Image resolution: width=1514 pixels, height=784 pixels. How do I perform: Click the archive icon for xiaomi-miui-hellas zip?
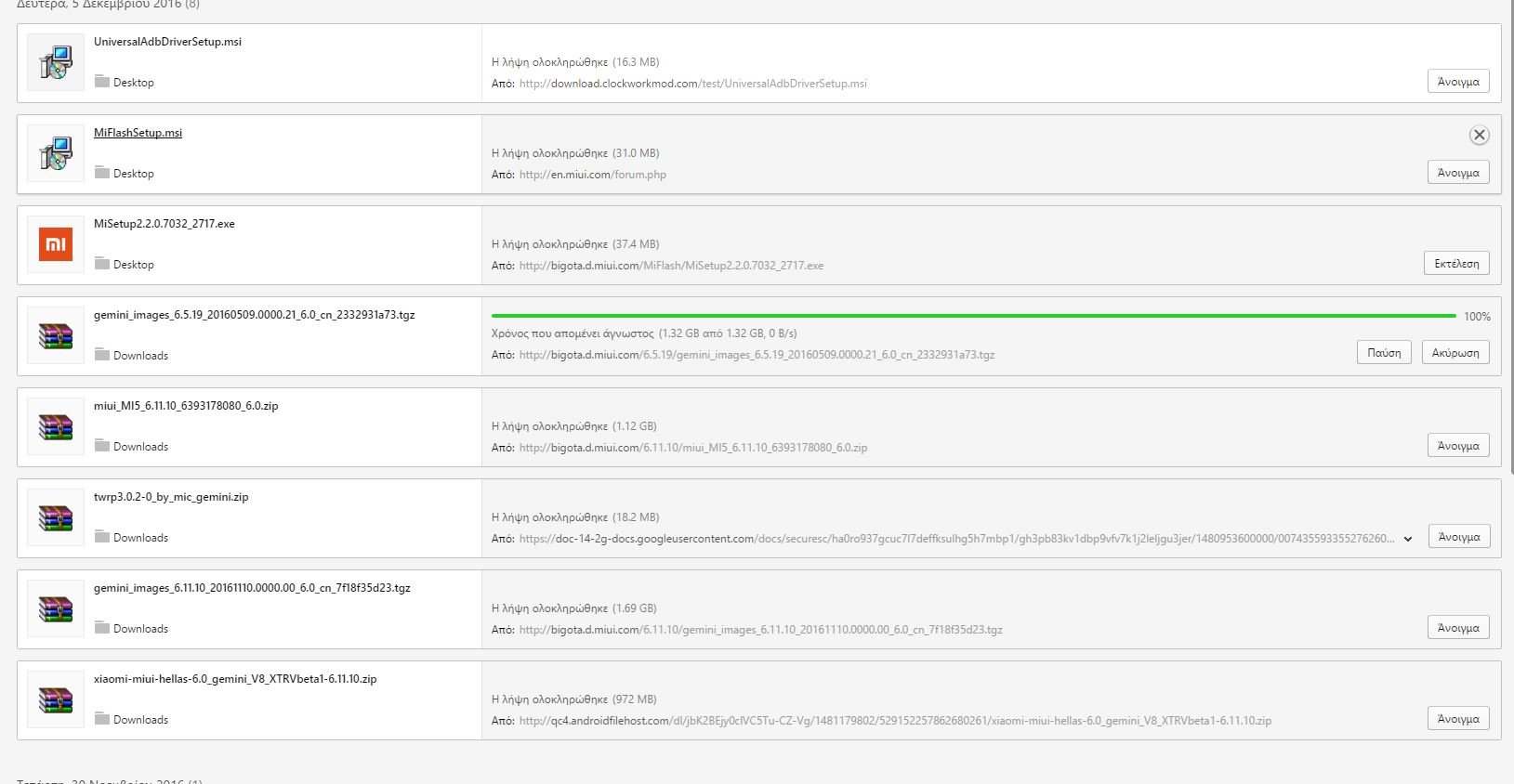[x=56, y=700]
